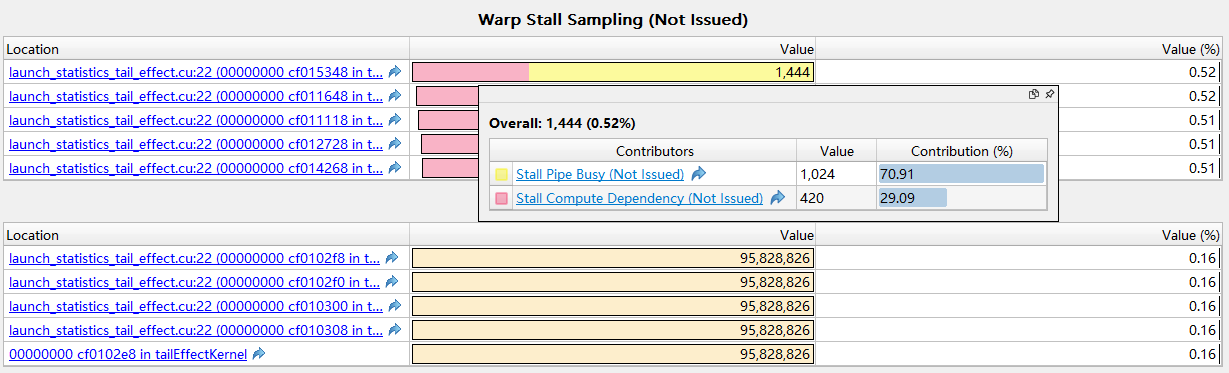This screenshot has height=373, width=1229.
Task: Click the 95,828,826 bar in cf0102f8 row
Action: coord(613,257)
